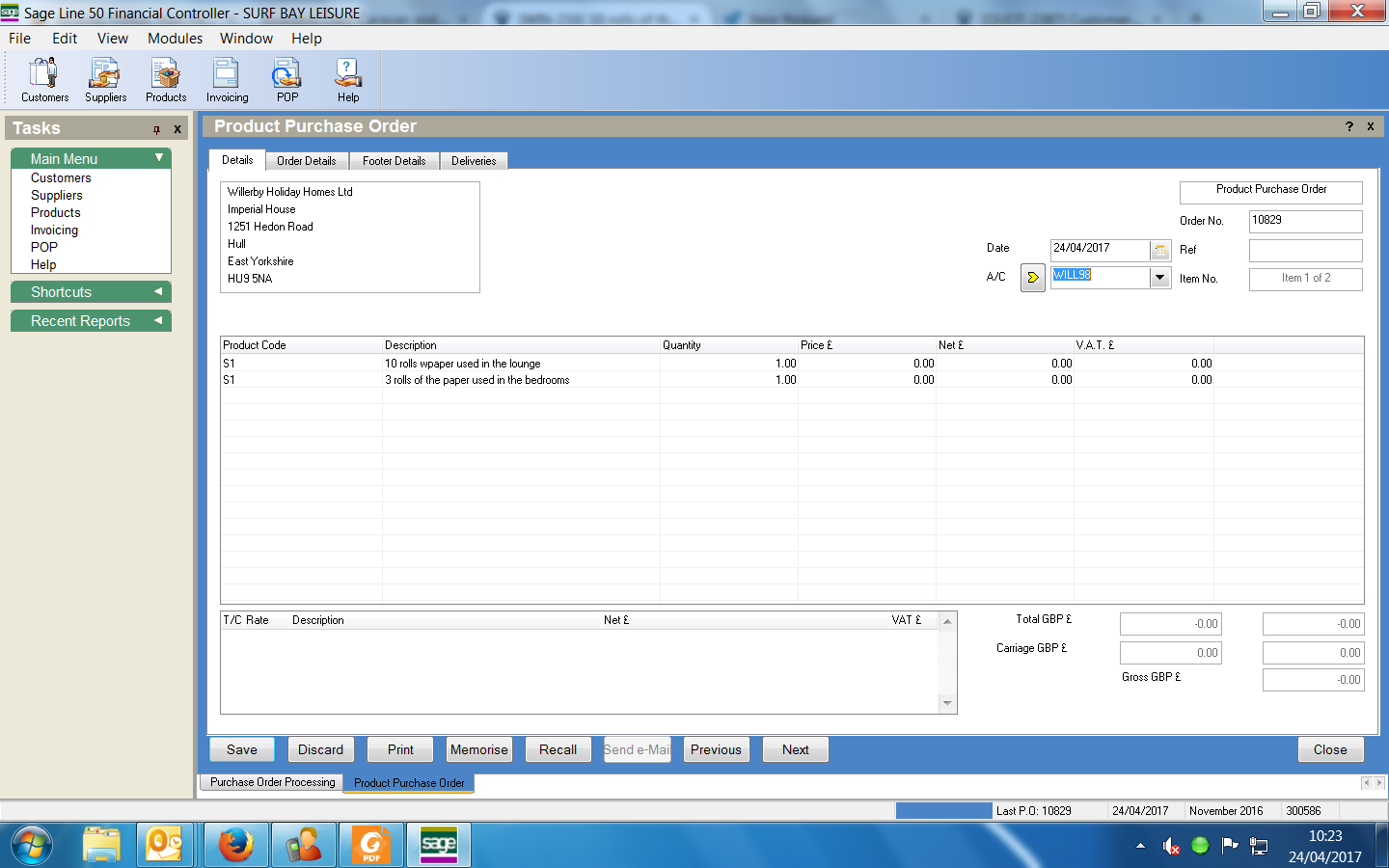Click the Save button

pyautogui.click(x=241, y=749)
